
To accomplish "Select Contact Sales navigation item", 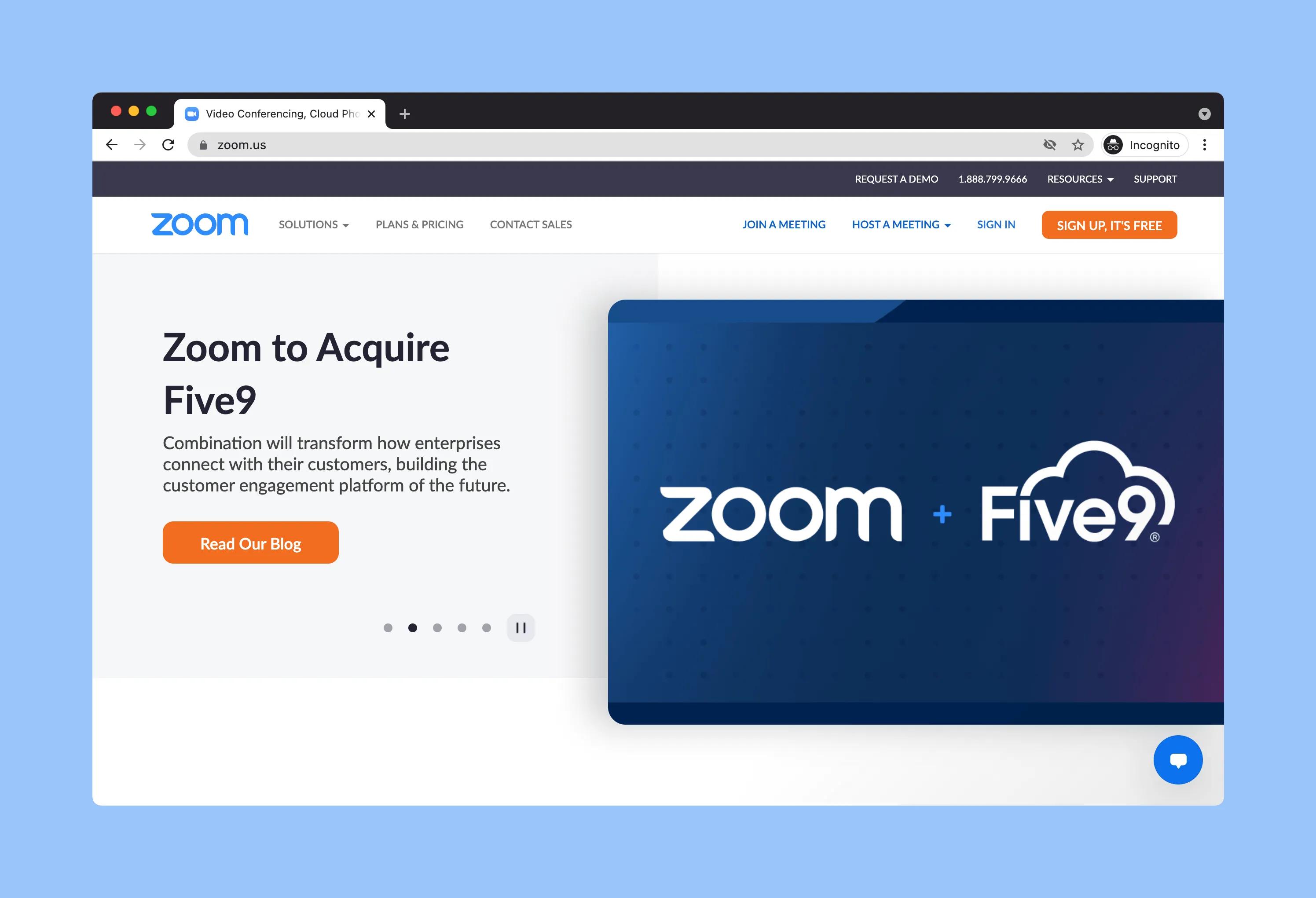I will click(531, 224).
